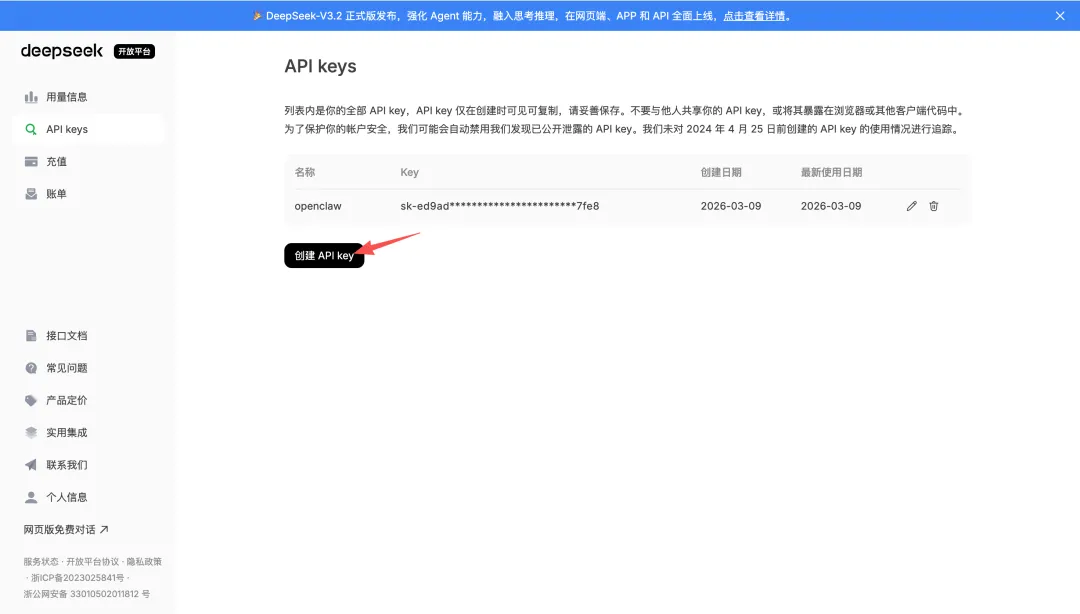Delete the openclaw key with trash icon
Image resolution: width=1080 pixels, height=614 pixels.
pos(933,206)
